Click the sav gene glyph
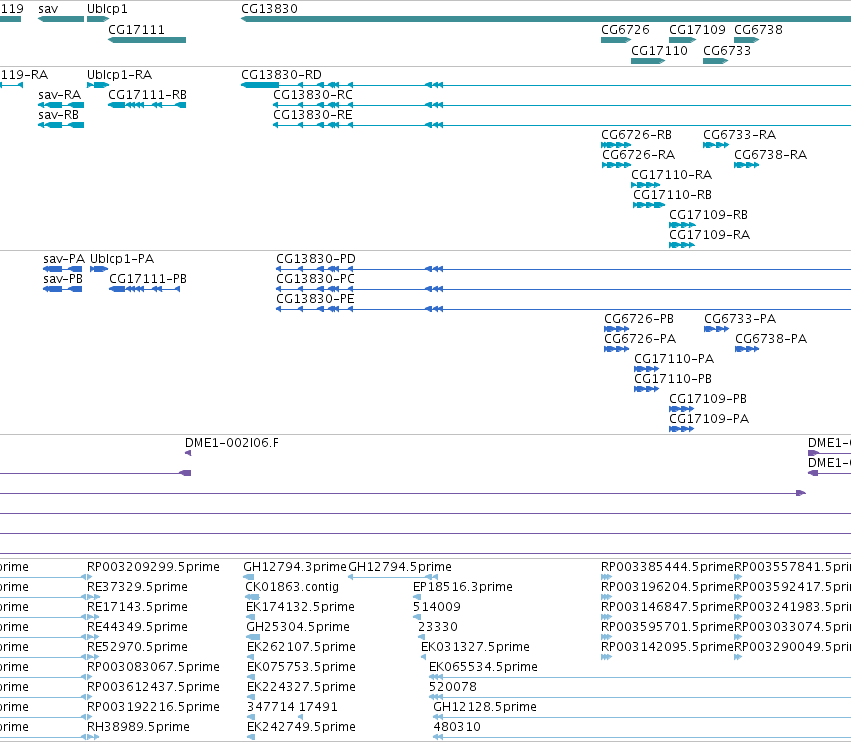Screen dimensions: 851x742 pyautogui.click(x=61, y=19)
